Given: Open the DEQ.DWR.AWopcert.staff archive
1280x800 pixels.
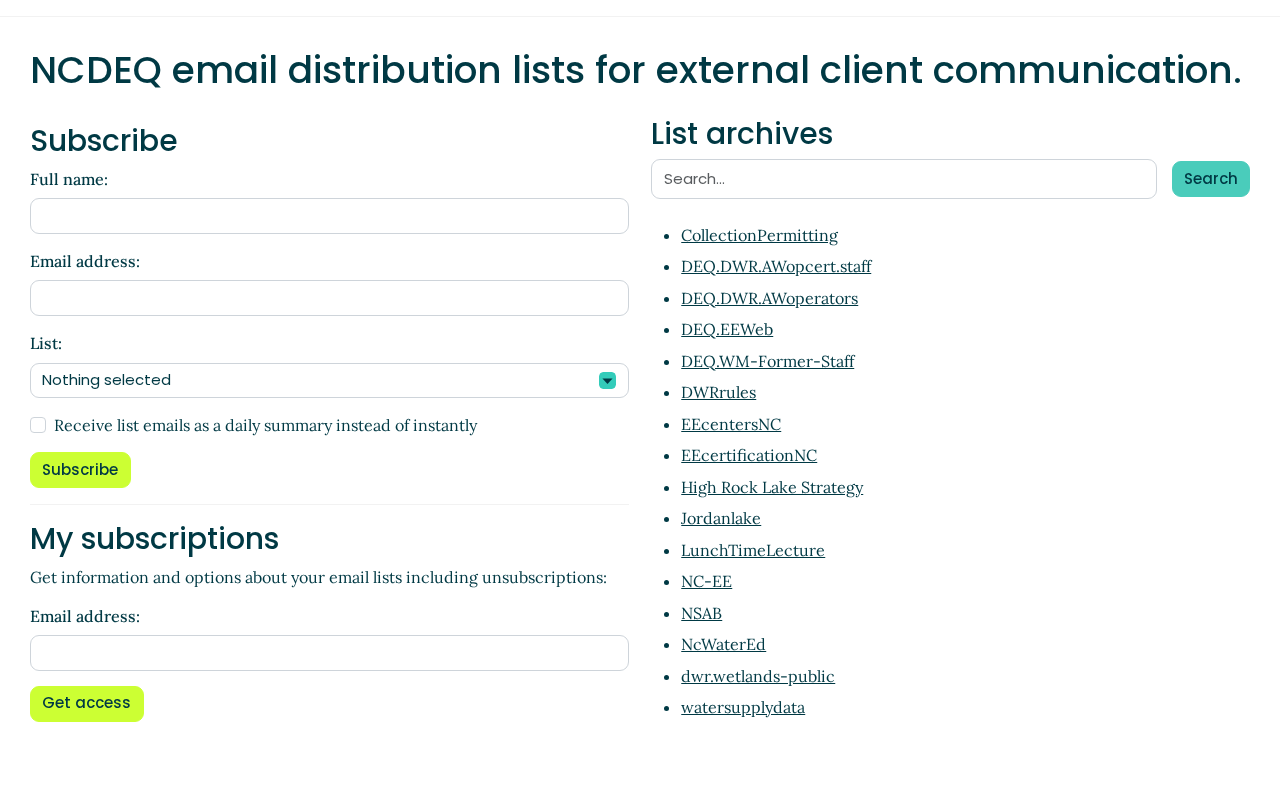Looking at the screenshot, I should pos(776,266).
